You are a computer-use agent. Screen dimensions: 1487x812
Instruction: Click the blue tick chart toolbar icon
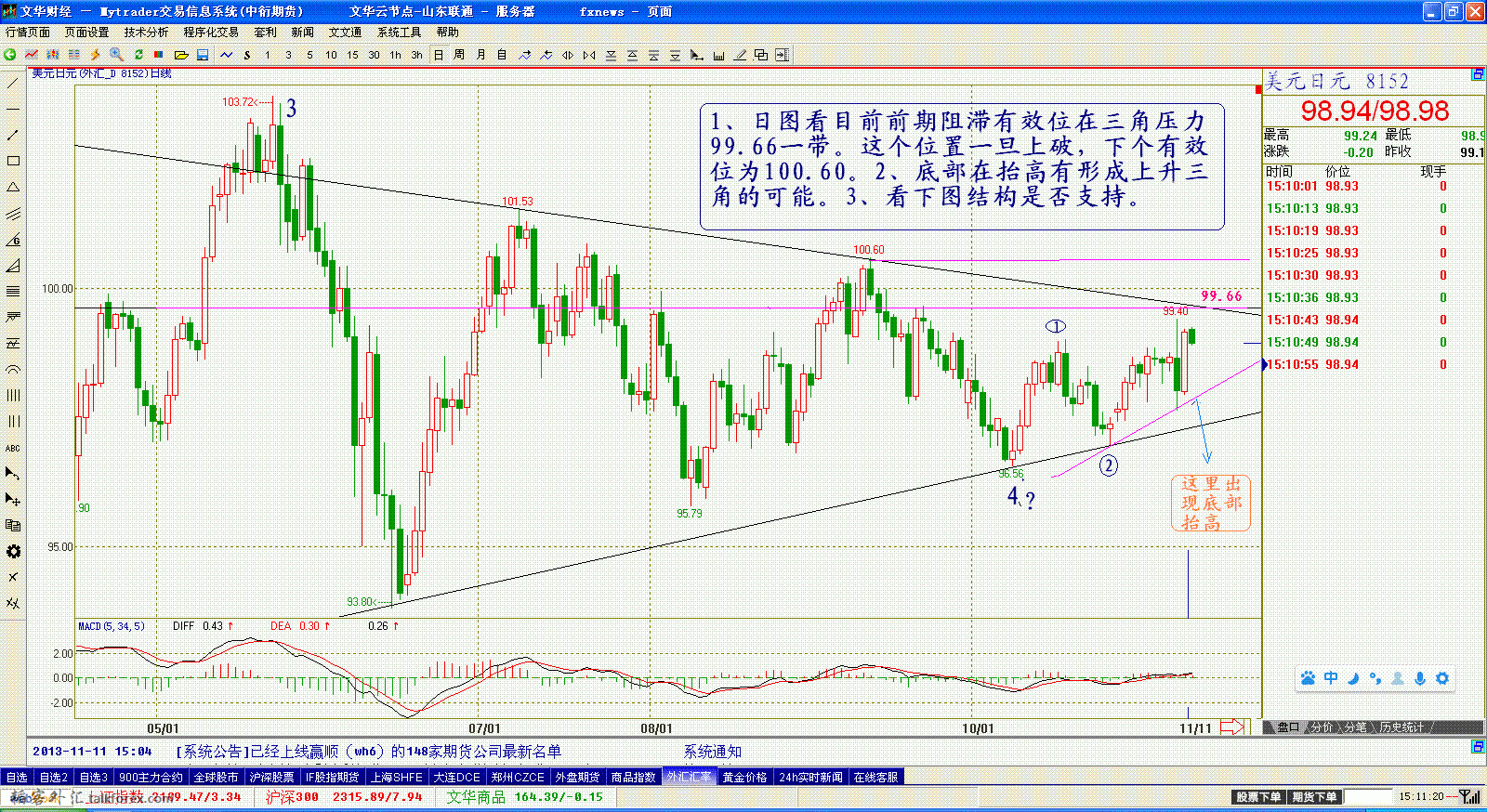[x=226, y=55]
